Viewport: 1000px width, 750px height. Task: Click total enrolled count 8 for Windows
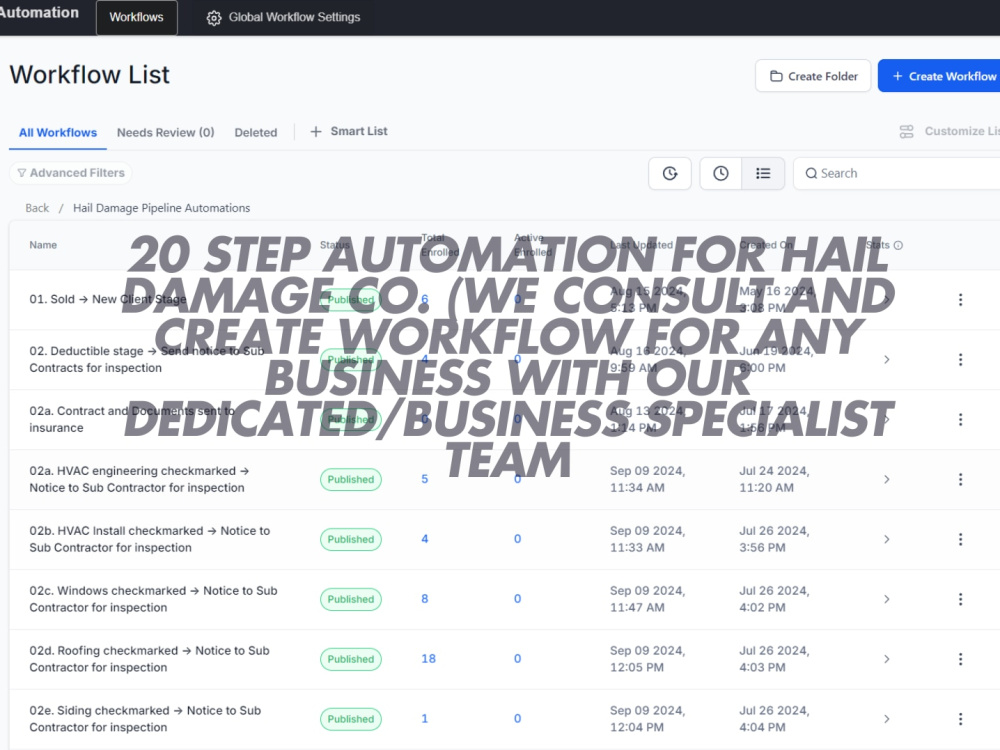pos(425,599)
